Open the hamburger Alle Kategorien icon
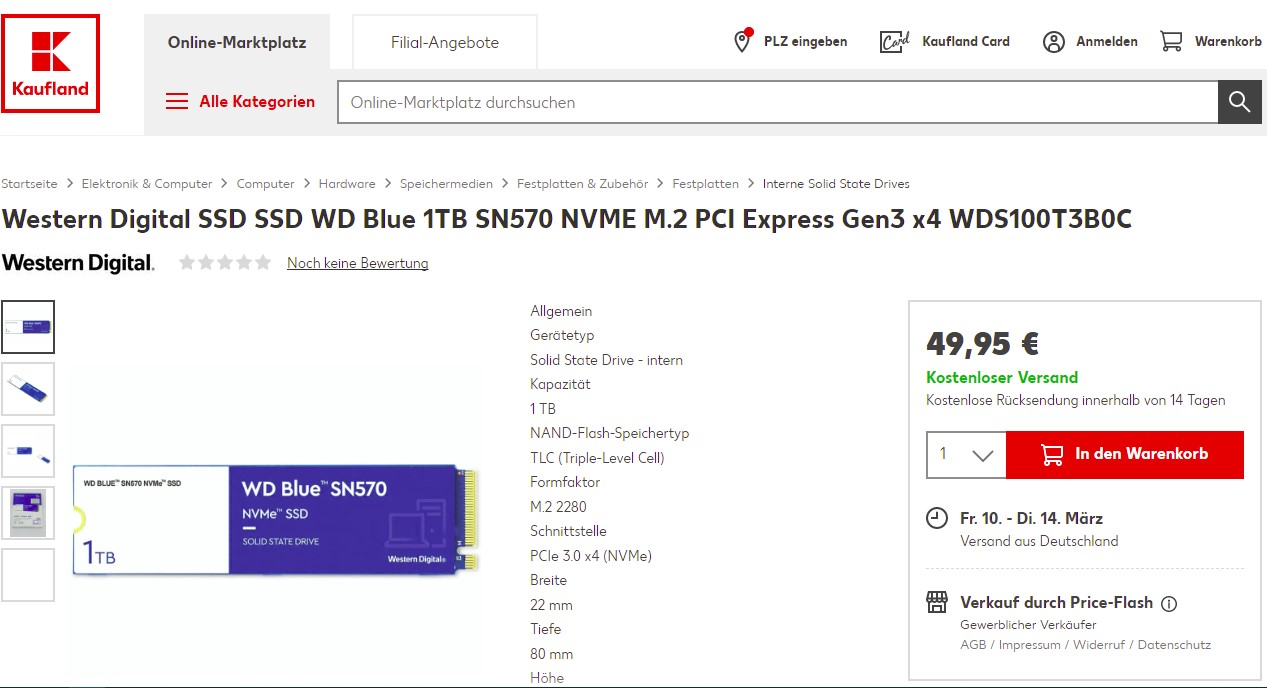This screenshot has width=1267, height=688. point(177,102)
